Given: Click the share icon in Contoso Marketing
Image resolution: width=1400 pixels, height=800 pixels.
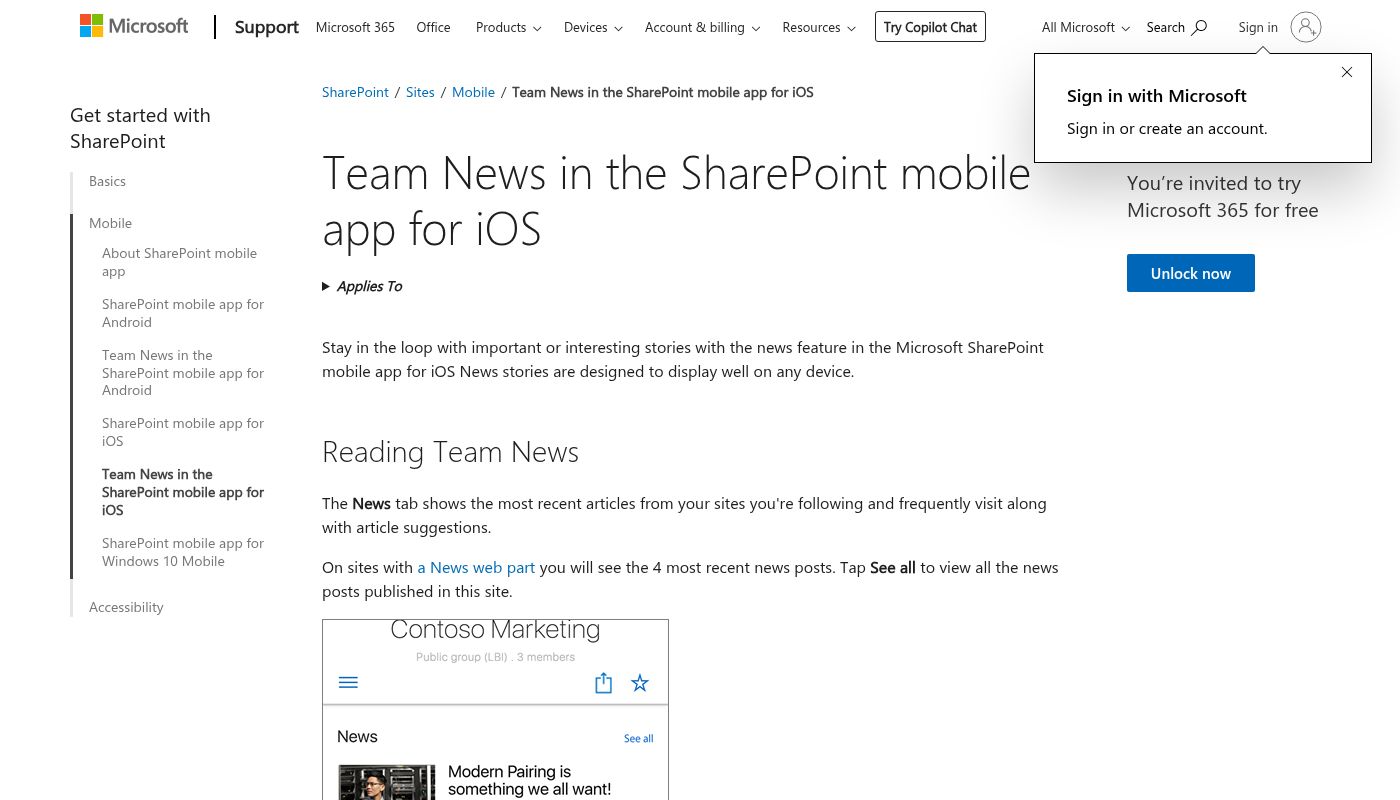Looking at the screenshot, I should click(x=603, y=683).
